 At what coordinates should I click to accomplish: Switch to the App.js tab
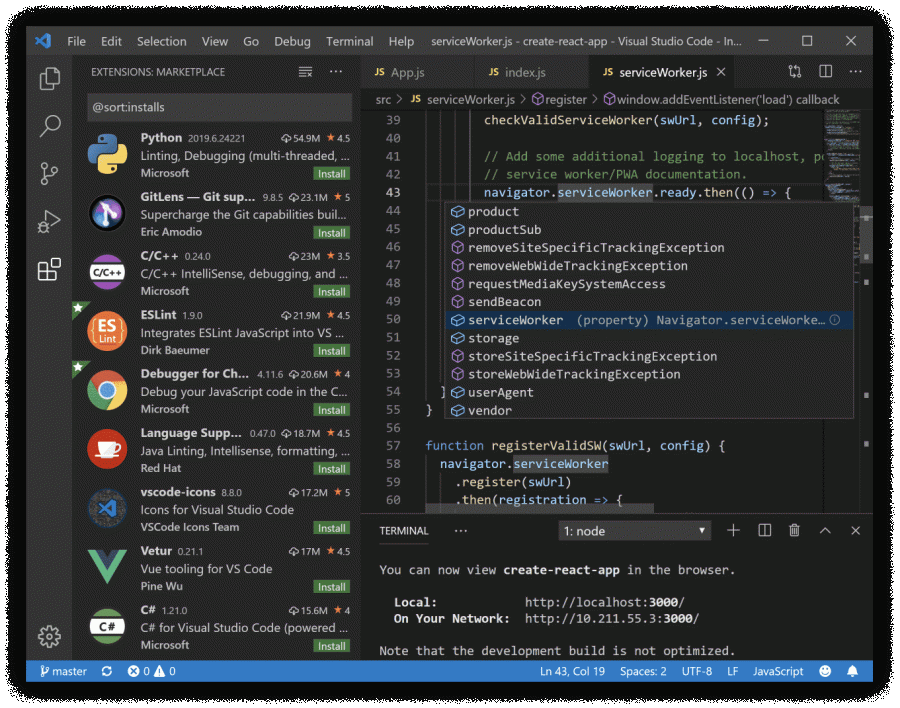417,72
